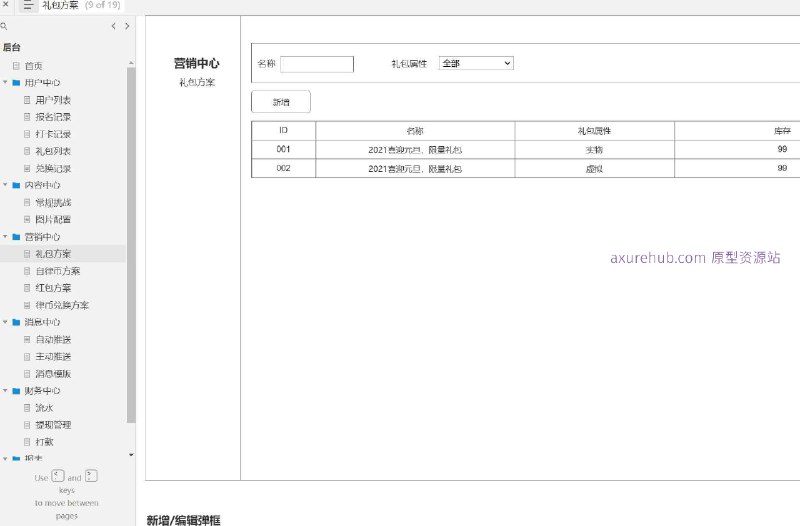
Task: Collapse the 用户中心 folder
Action: click(x=5, y=82)
